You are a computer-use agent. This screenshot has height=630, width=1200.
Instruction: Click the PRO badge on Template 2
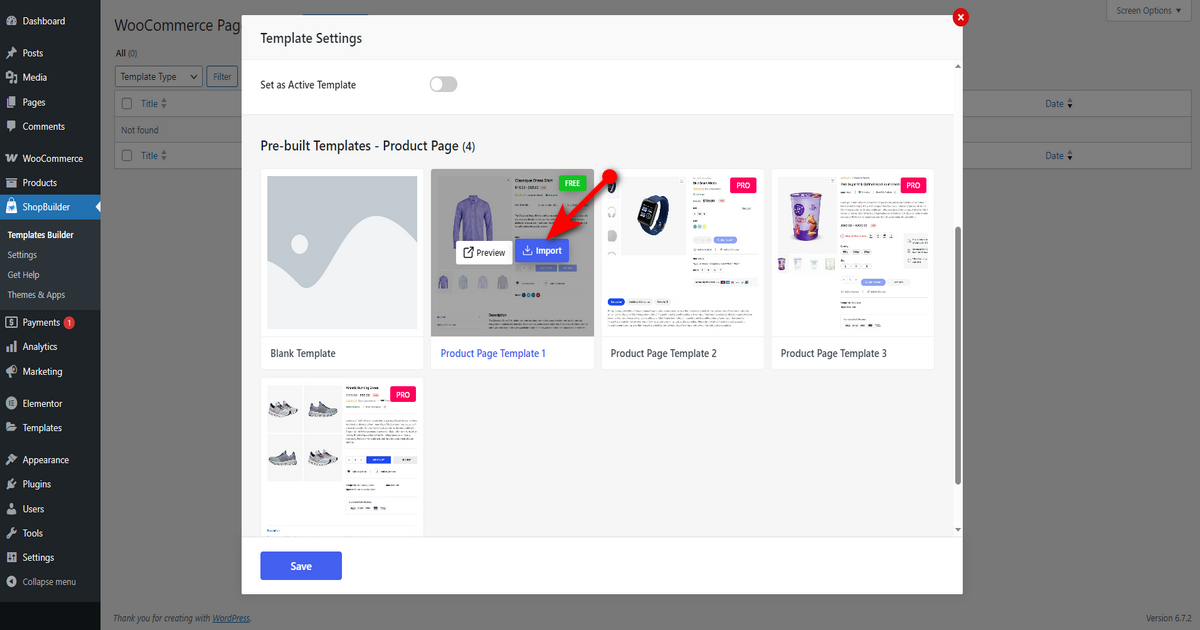coord(743,185)
